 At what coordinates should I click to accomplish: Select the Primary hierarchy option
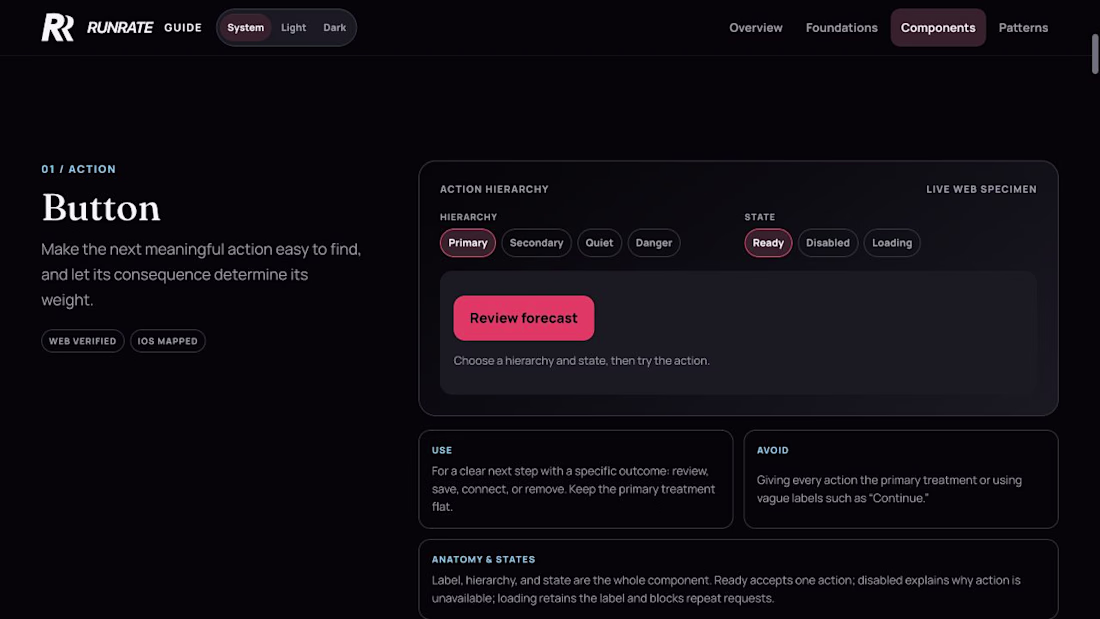click(x=468, y=243)
